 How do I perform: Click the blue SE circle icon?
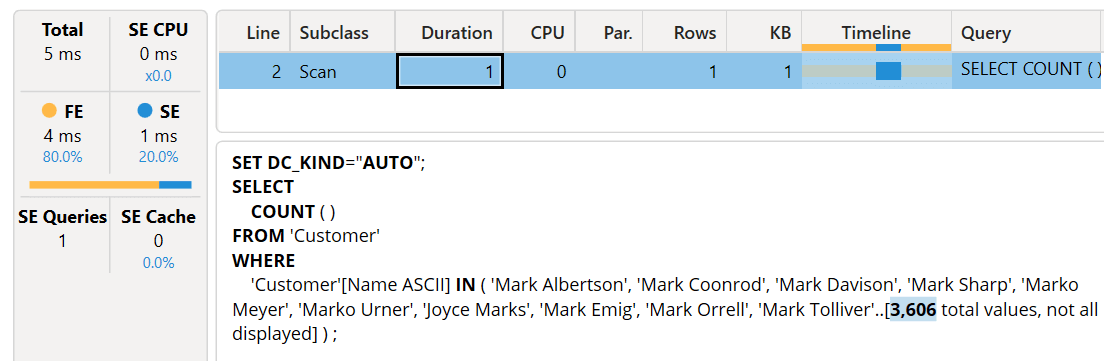pos(145,110)
